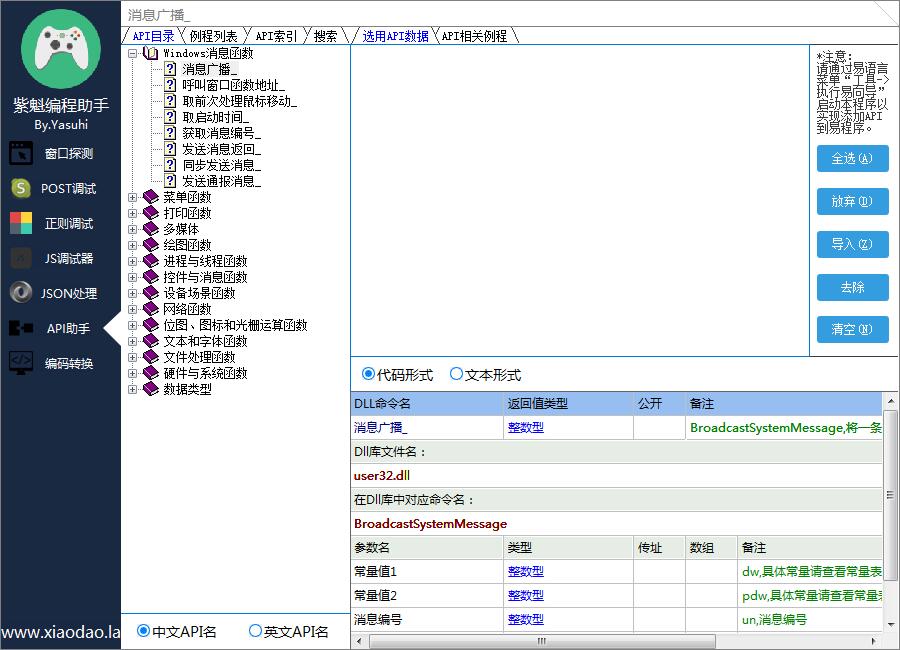Click the question icon beside 取启动时间_

pyautogui.click(x=170, y=117)
